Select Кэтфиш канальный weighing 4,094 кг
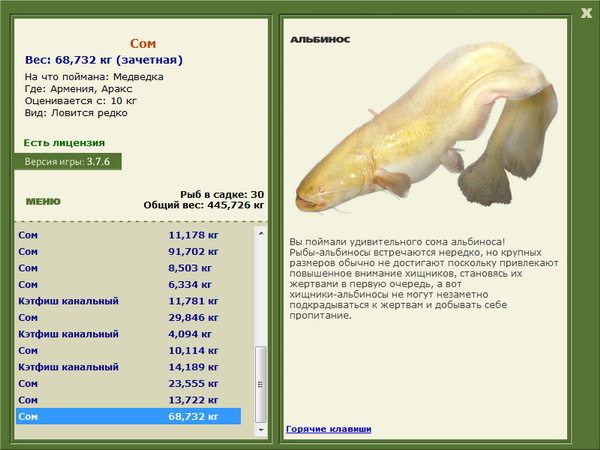600x450 pixels. point(129,334)
